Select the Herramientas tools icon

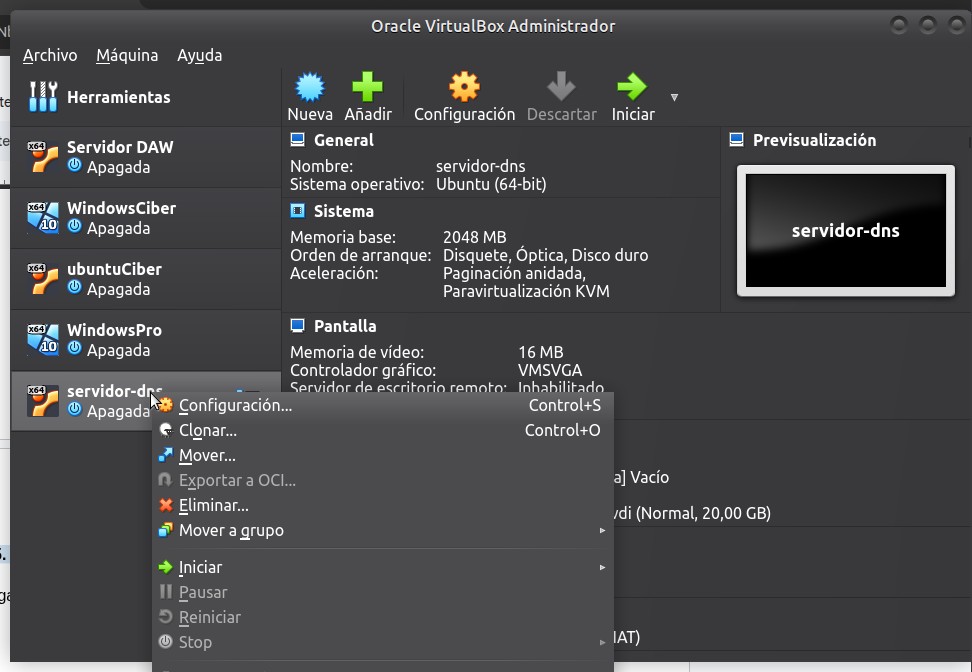(43, 97)
